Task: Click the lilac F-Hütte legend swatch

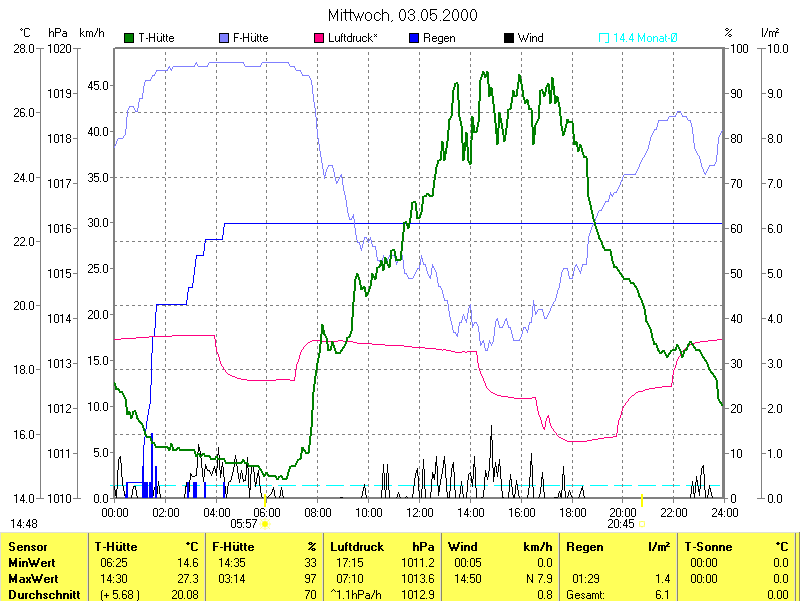Action: point(224,38)
